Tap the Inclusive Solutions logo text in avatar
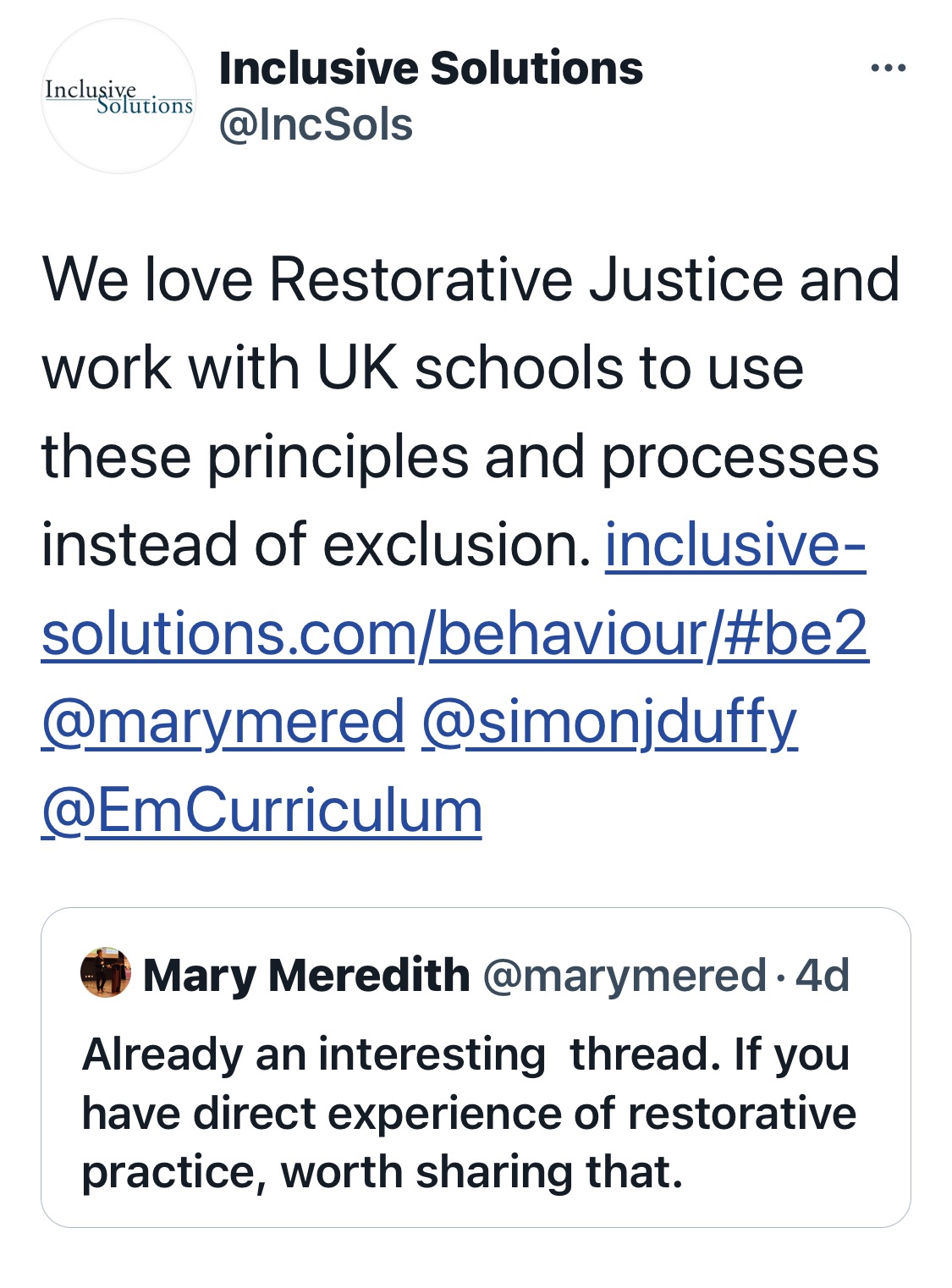The width and height of the screenshot is (952, 1288). click(x=119, y=96)
